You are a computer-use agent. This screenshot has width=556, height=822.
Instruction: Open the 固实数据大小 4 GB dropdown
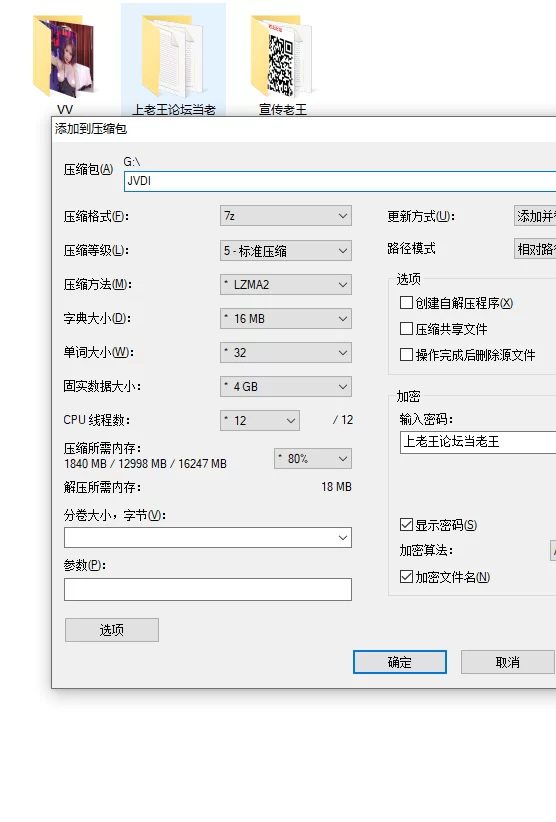coord(286,387)
